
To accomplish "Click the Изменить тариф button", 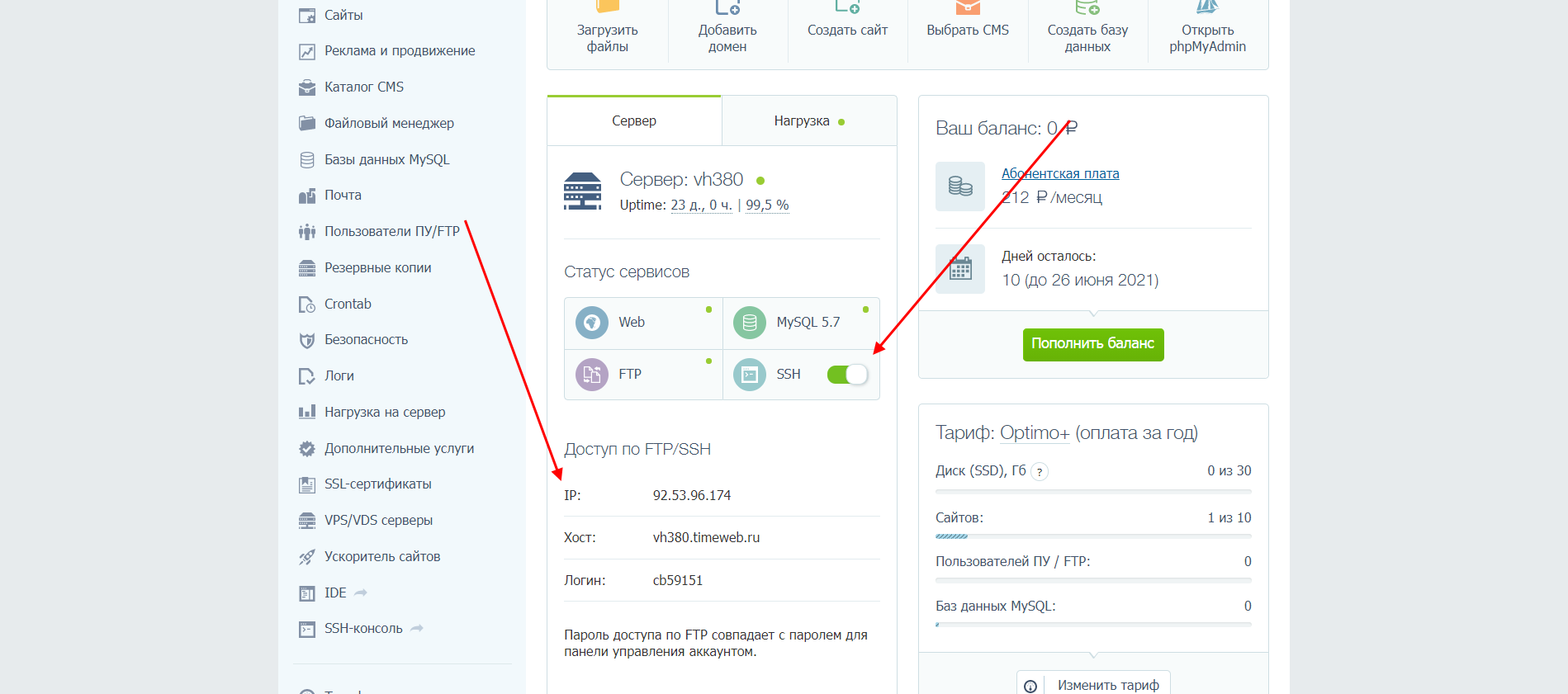I will click(x=1093, y=685).
